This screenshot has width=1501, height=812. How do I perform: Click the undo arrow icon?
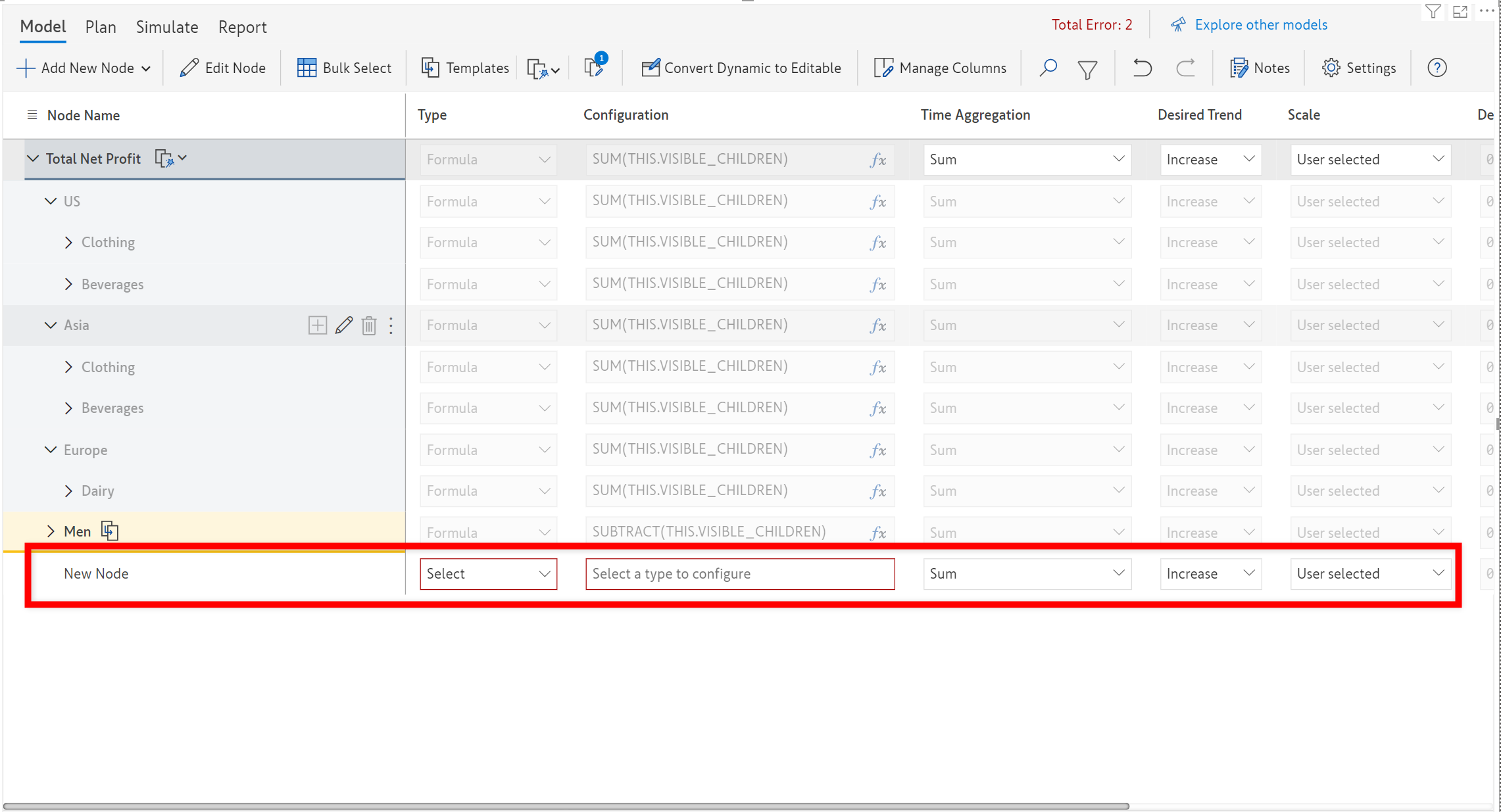coord(1142,68)
